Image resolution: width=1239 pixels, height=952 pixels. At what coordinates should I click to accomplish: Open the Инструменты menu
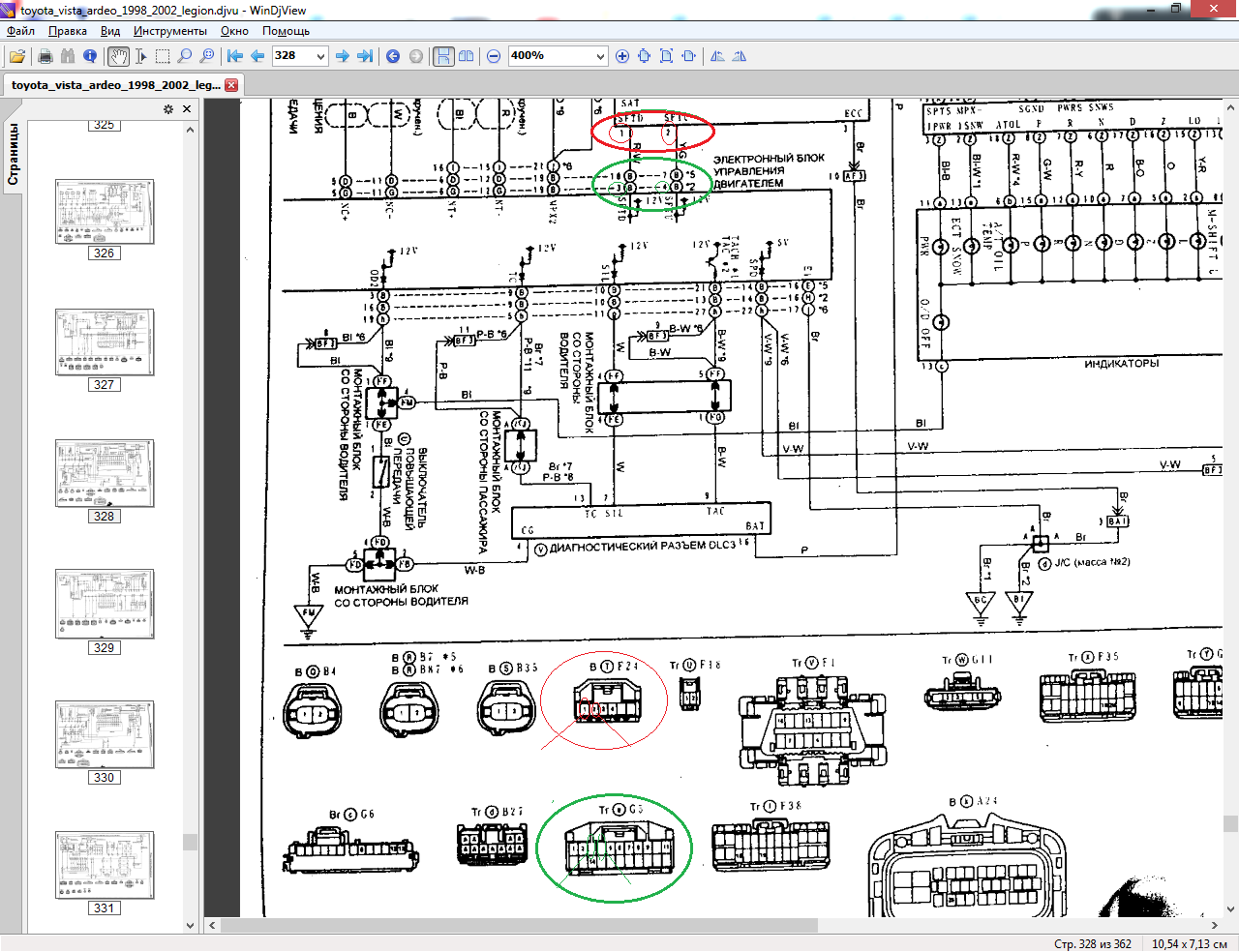click(170, 31)
